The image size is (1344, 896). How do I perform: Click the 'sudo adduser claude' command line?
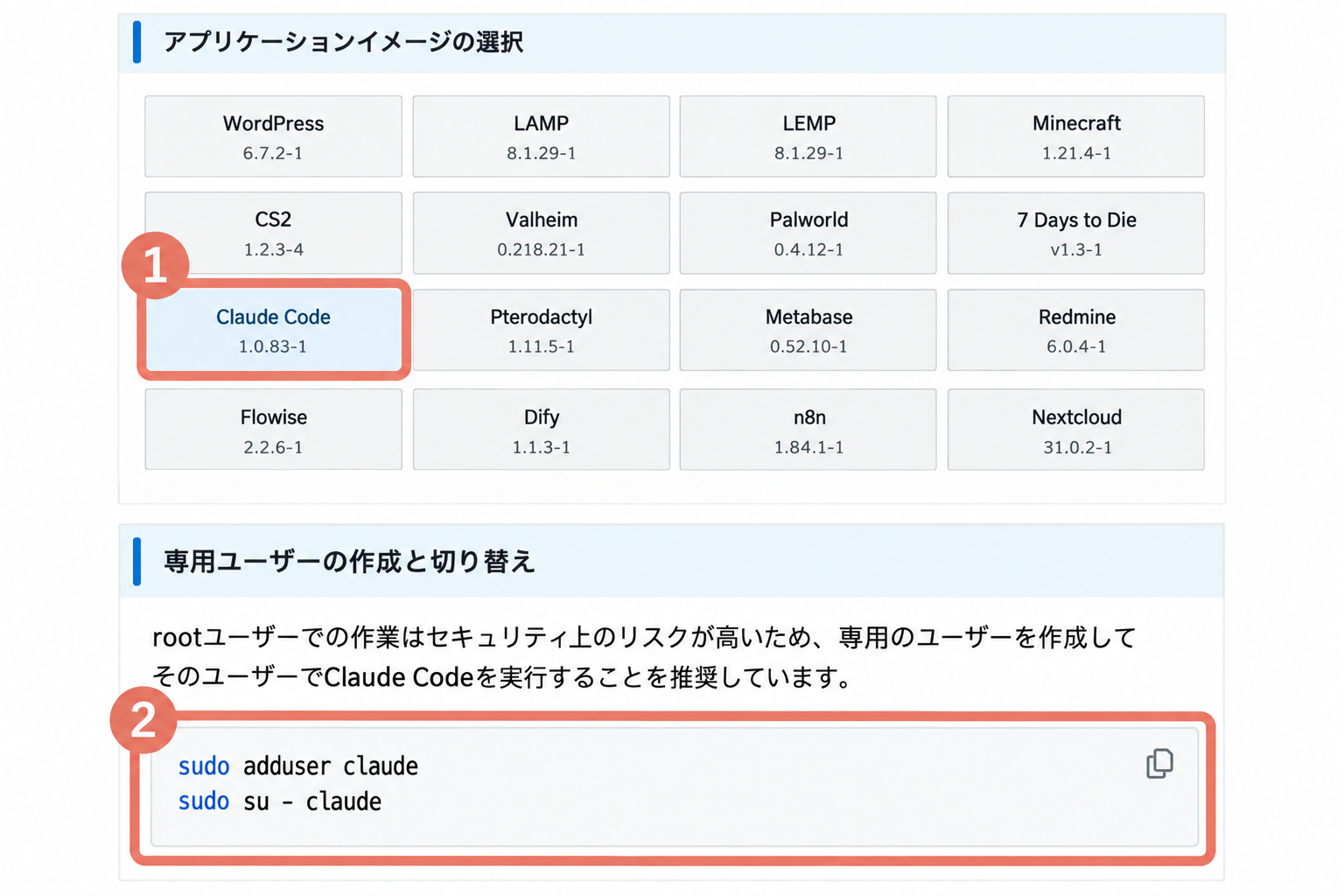click(298, 766)
